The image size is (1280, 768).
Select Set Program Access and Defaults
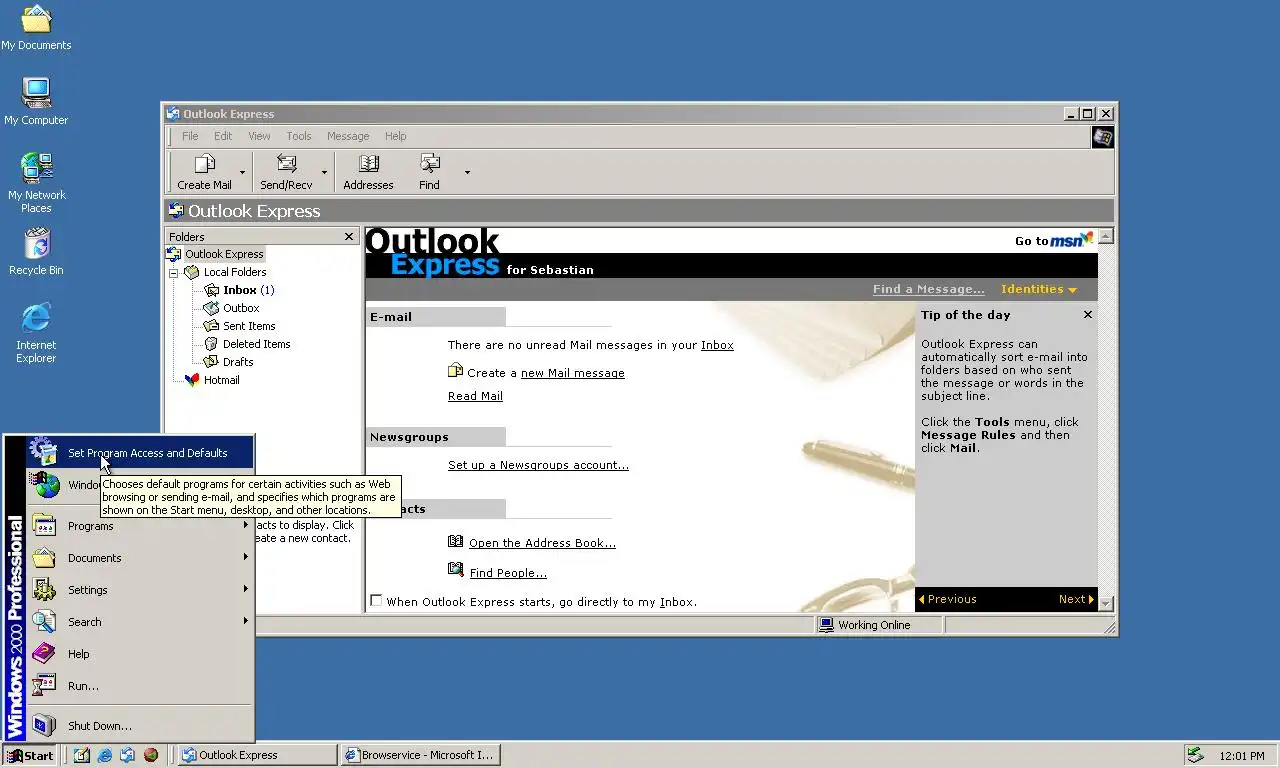140,453
